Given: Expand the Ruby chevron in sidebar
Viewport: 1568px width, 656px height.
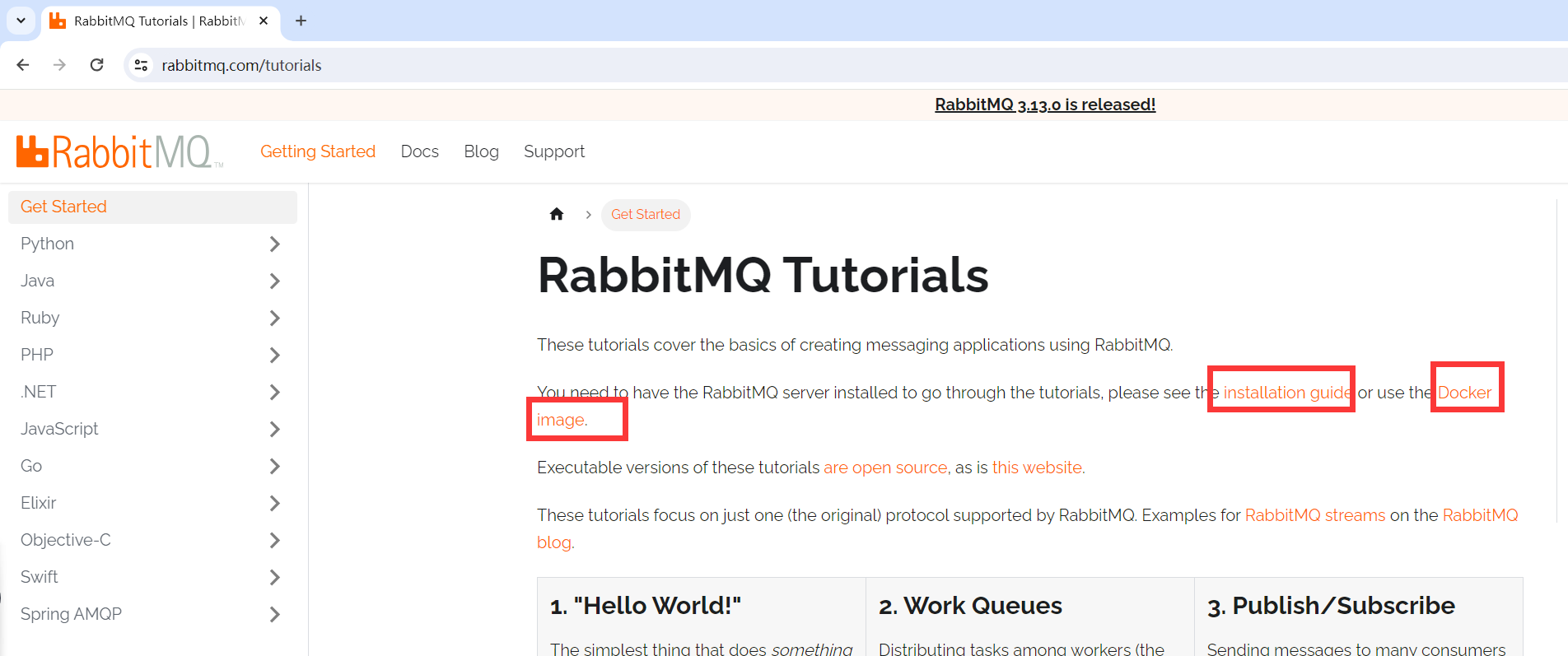Looking at the screenshot, I should (275, 318).
